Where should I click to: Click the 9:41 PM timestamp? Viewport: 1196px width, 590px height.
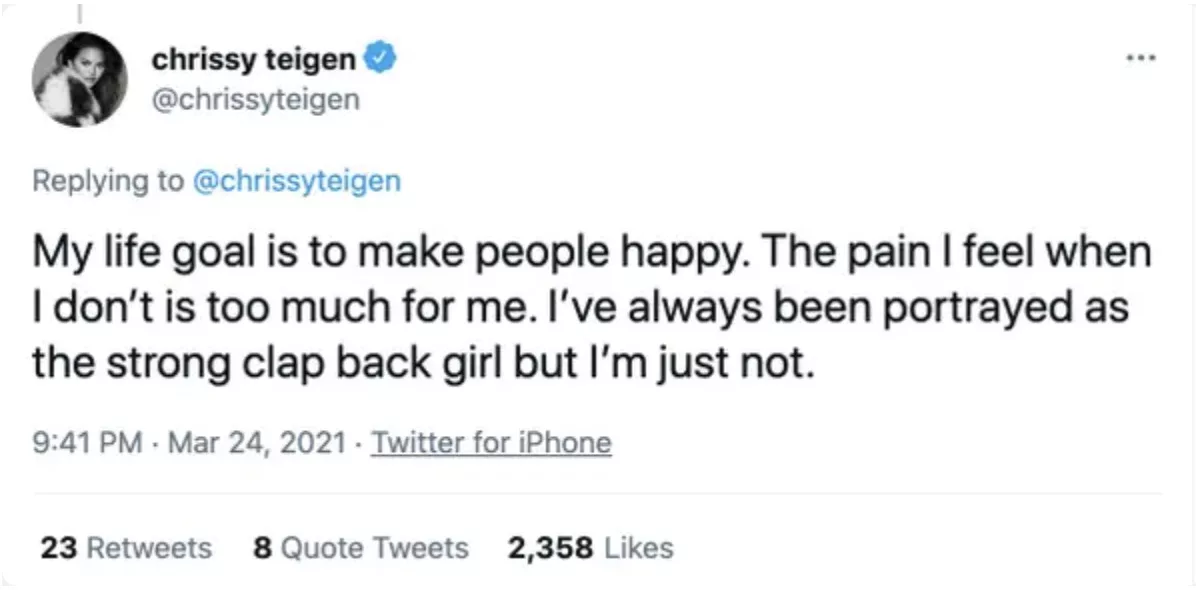click(87, 442)
